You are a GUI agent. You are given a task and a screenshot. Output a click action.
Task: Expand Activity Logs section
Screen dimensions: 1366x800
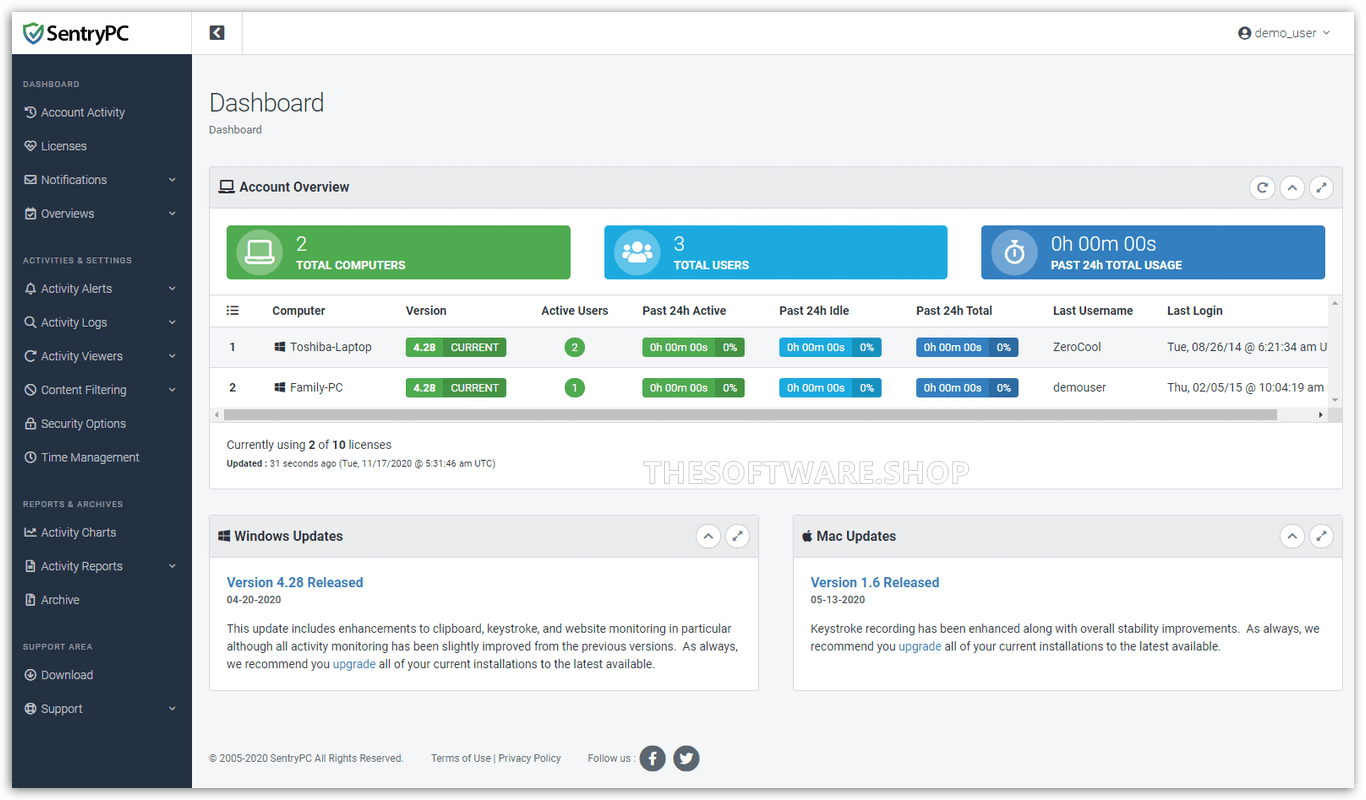101,323
